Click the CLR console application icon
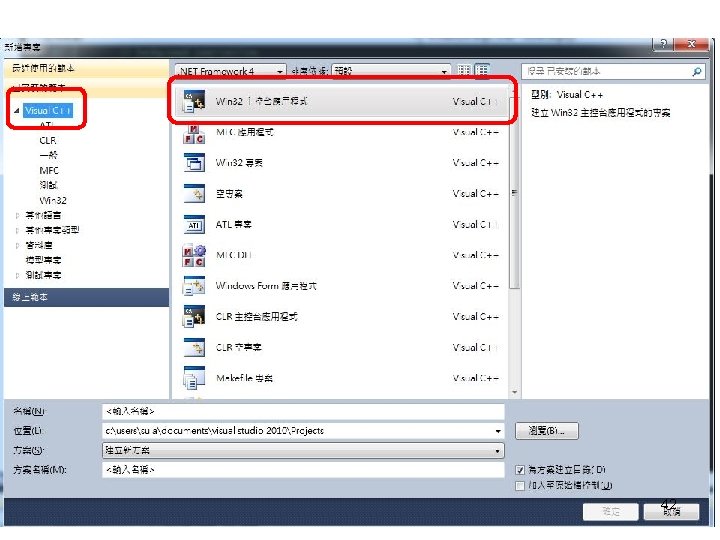 click(x=194, y=317)
